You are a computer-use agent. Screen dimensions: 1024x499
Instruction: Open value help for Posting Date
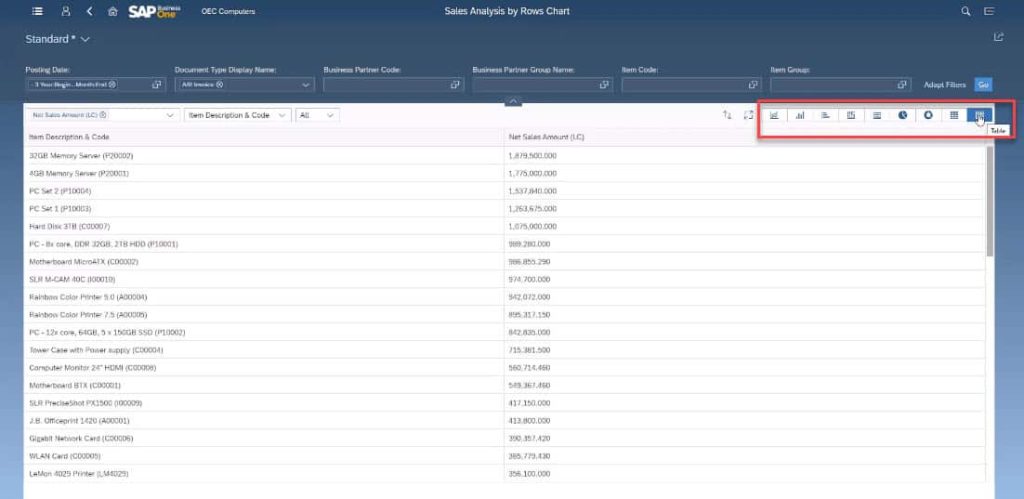coord(157,84)
